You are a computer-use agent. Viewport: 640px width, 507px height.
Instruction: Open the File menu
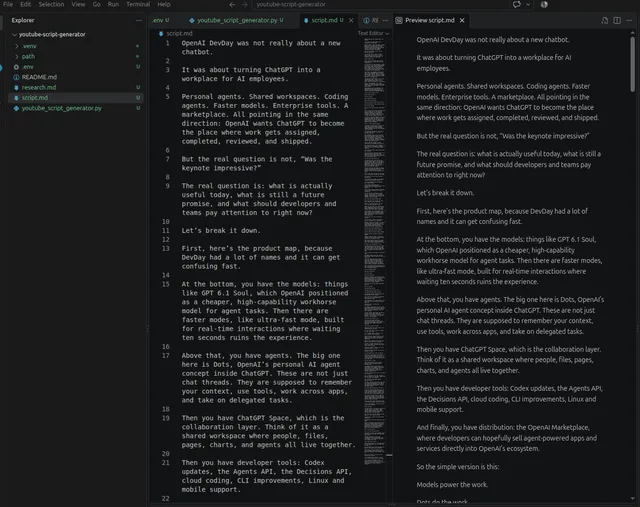(8, 4)
